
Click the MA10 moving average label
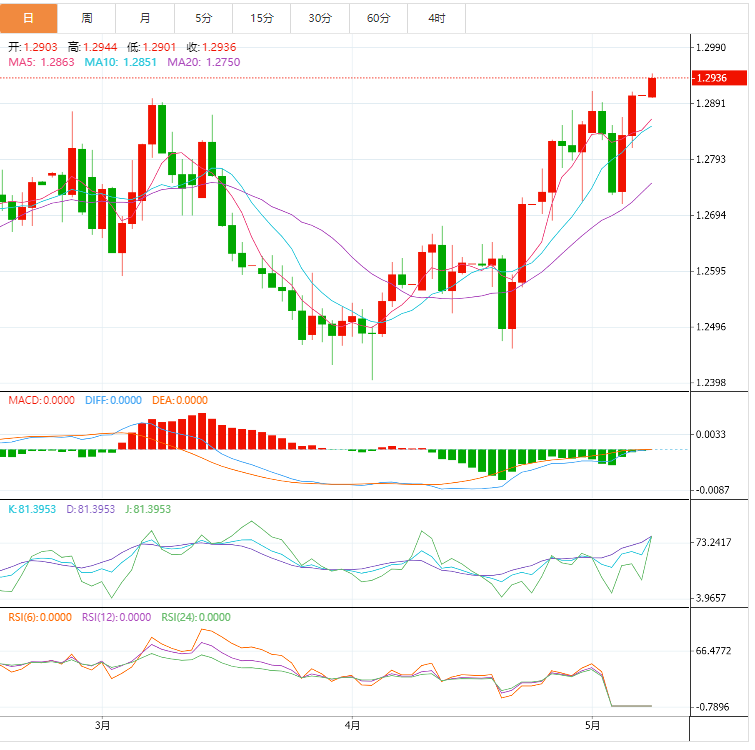(120, 62)
